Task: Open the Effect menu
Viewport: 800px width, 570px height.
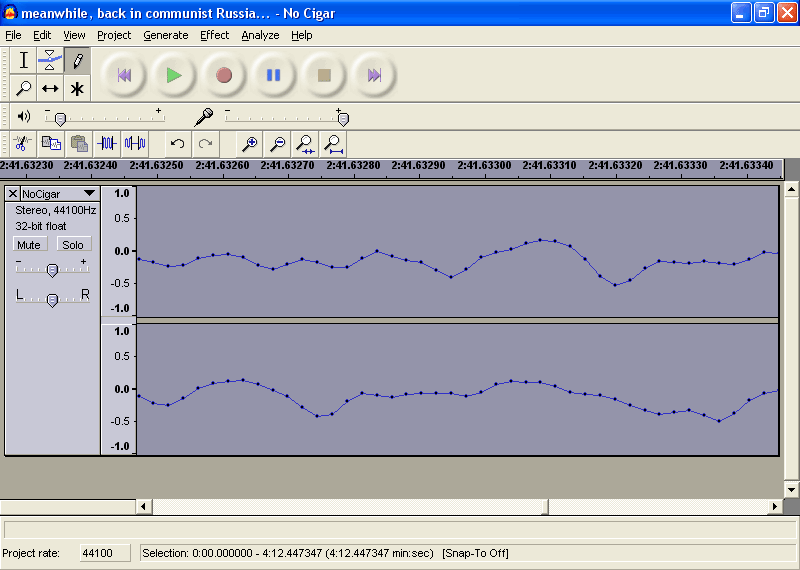Action: pos(214,35)
